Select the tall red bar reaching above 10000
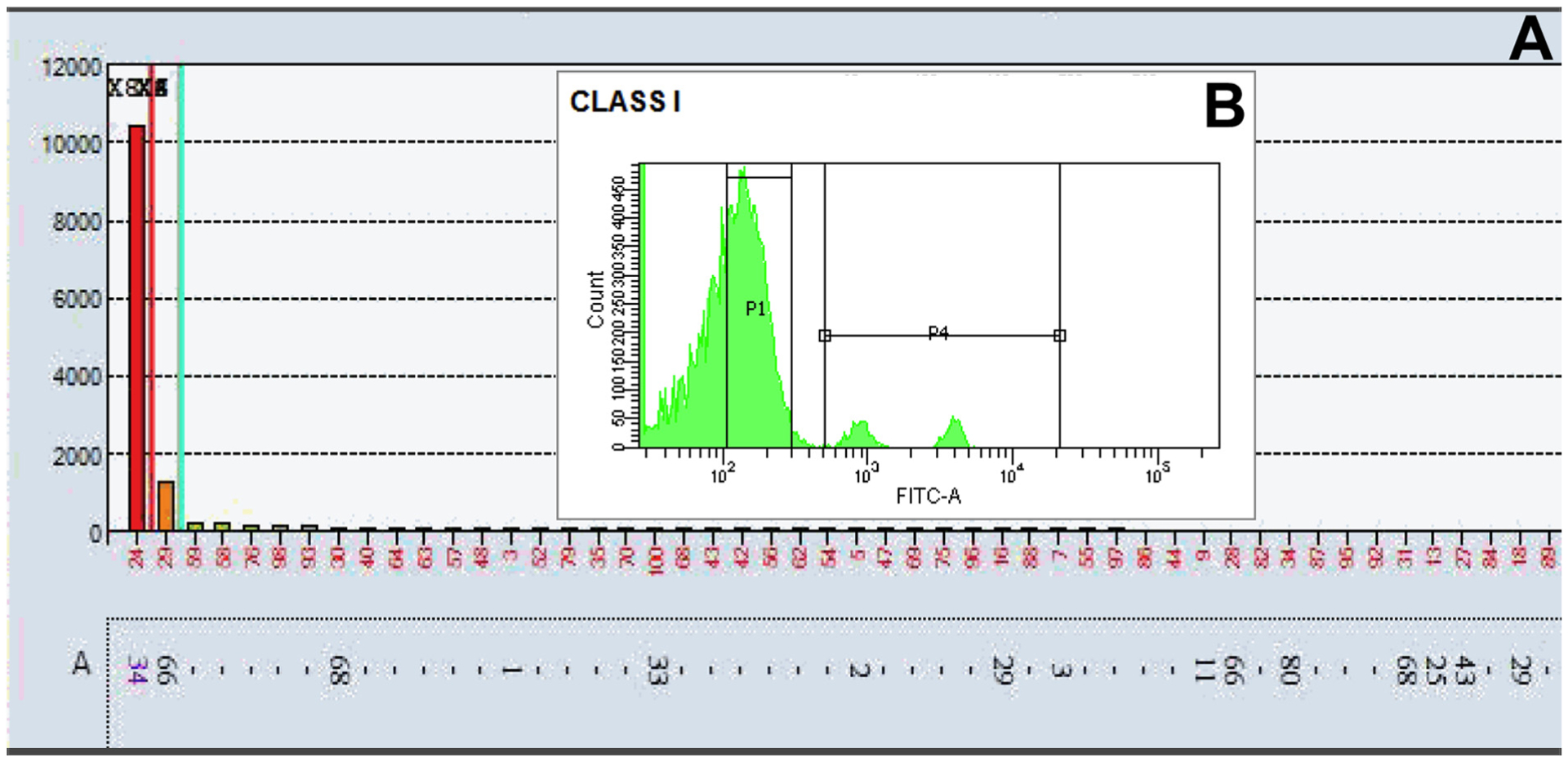Image resolution: width=1568 pixels, height=762 pixels. click(137, 328)
